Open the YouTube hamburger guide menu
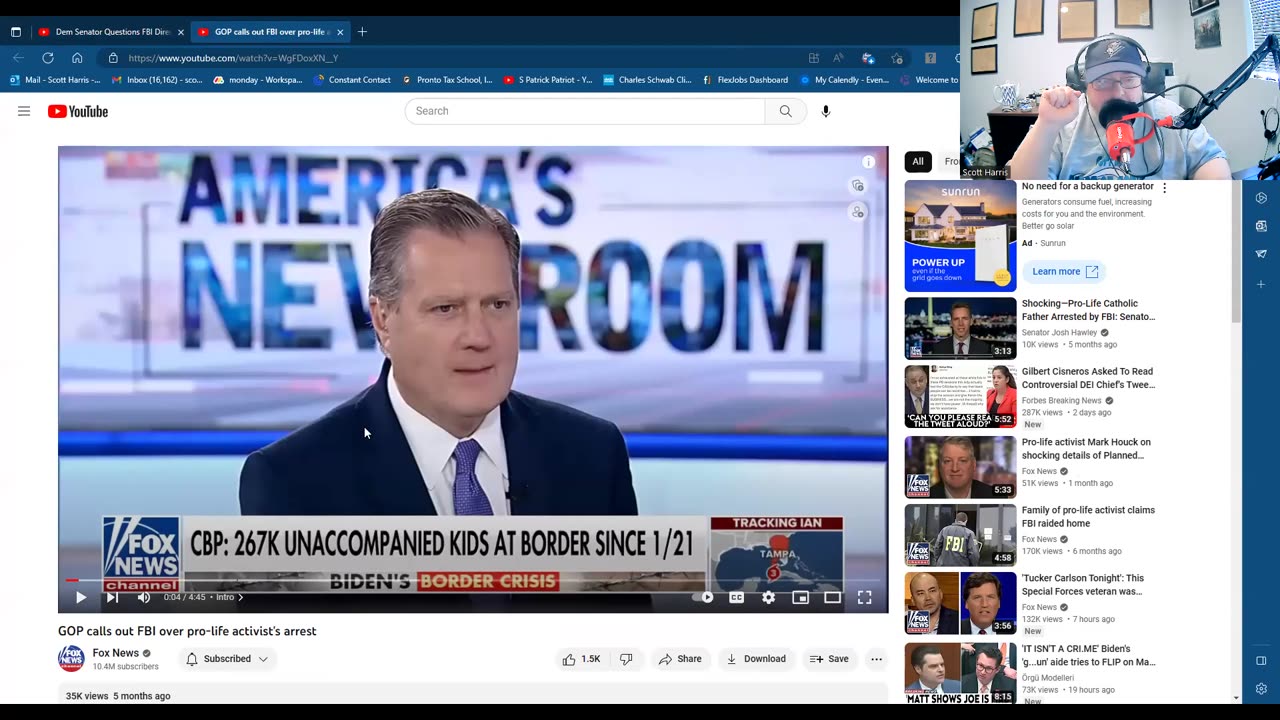 click(x=24, y=111)
